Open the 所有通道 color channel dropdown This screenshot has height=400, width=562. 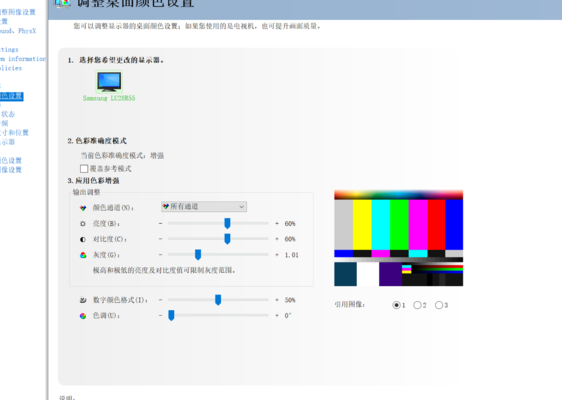pos(204,206)
